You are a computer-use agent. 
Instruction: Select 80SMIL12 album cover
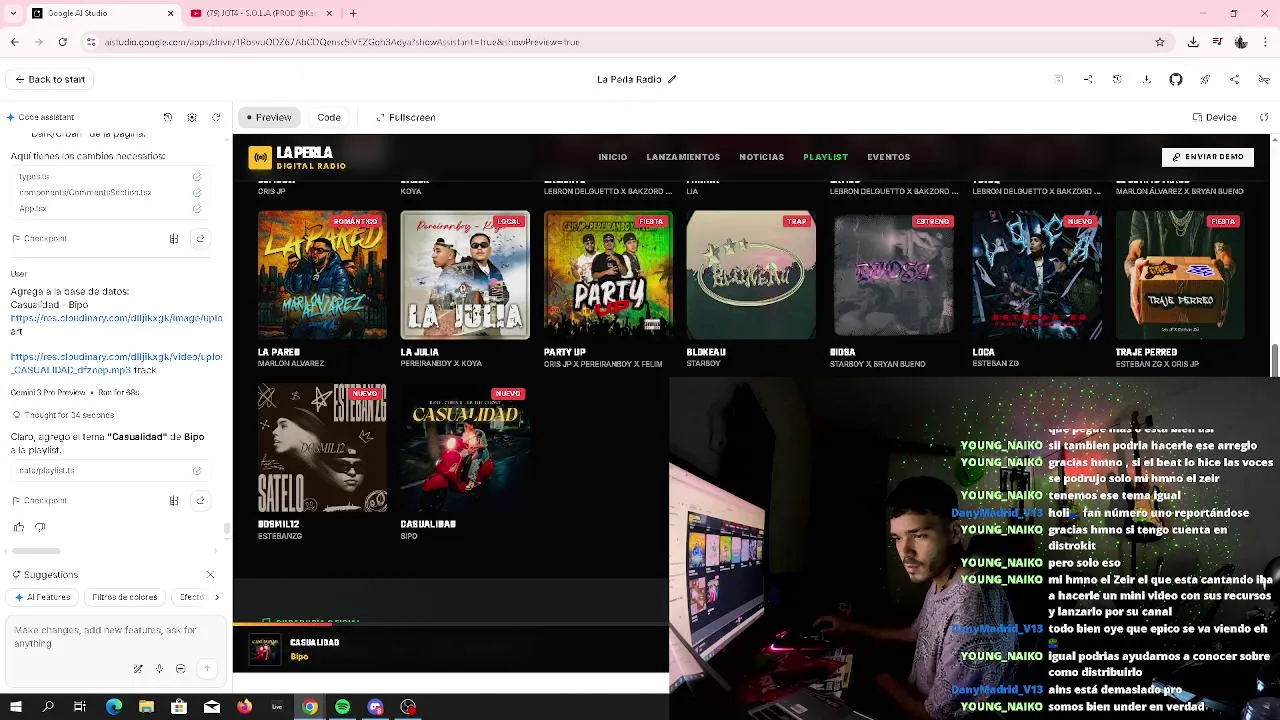coord(322,447)
